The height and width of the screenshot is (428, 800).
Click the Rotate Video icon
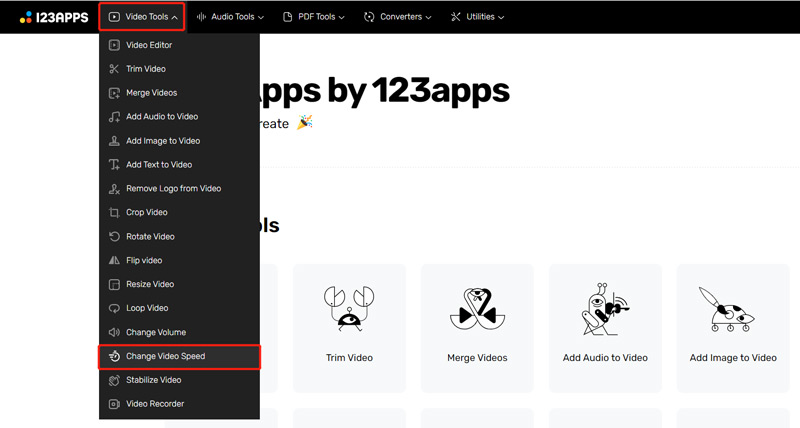point(114,237)
